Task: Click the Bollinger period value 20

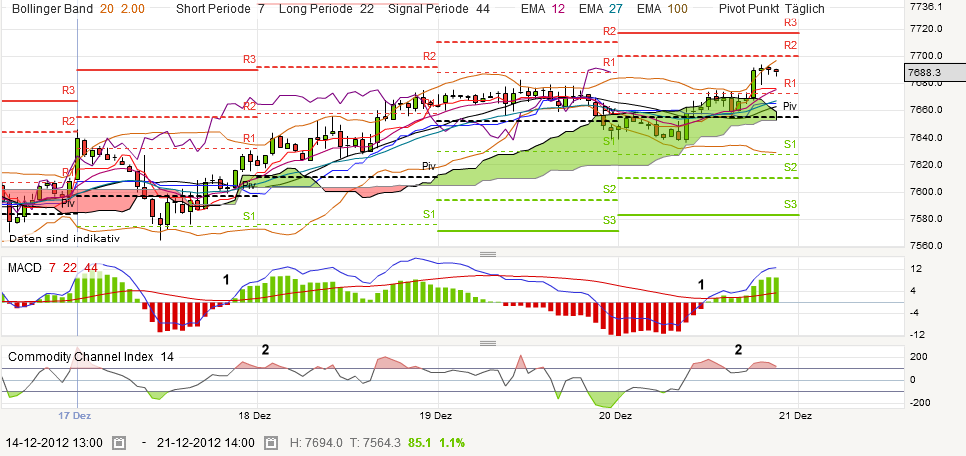Action: (x=106, y=9)
